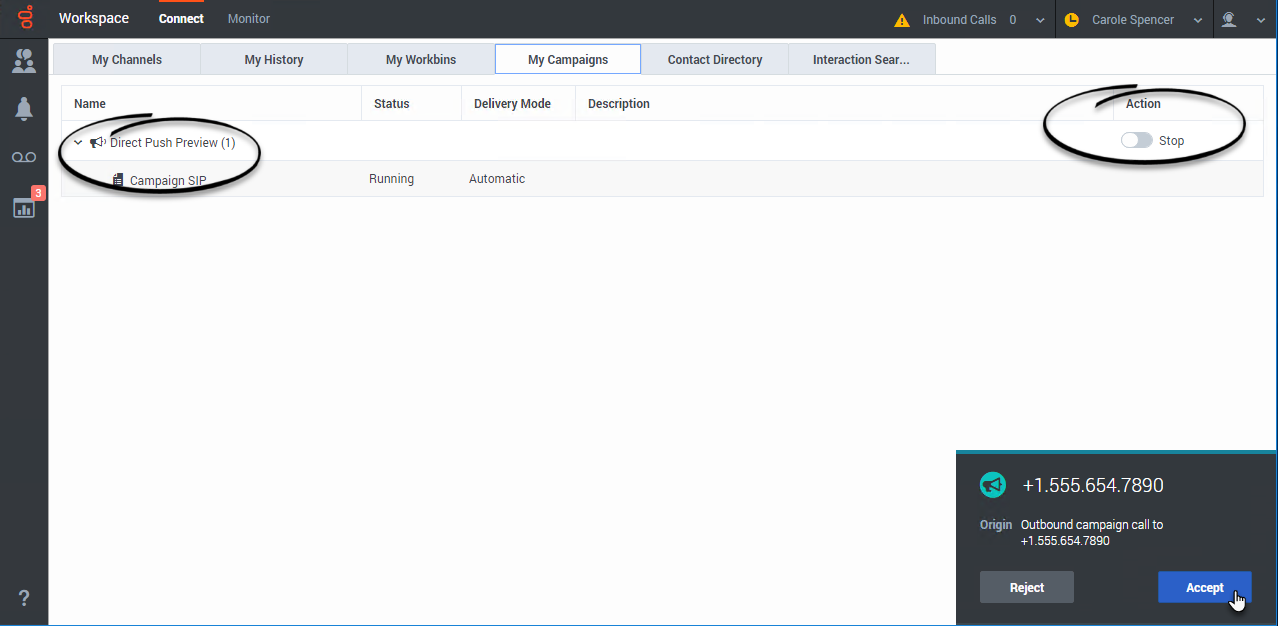Open notifications bell in sidebar
1278x626 pixels.
coord(24,110)
